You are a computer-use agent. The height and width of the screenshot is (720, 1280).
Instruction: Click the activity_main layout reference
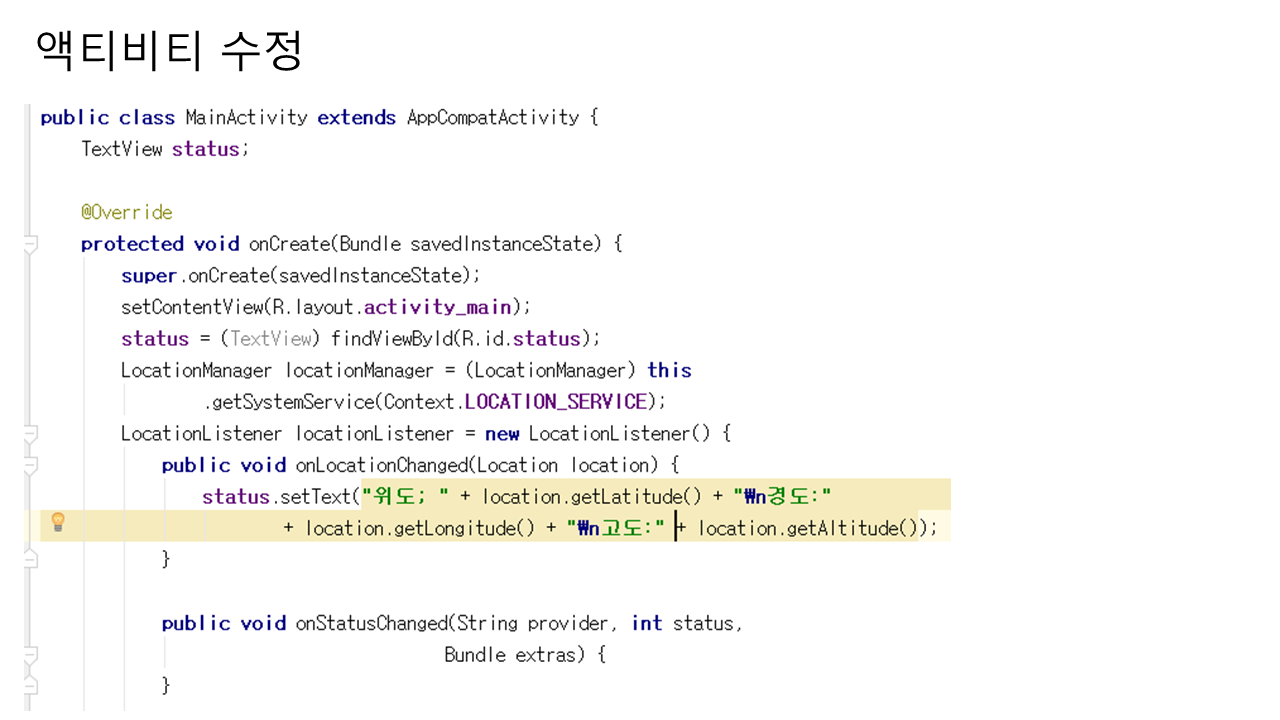(438, 307)
